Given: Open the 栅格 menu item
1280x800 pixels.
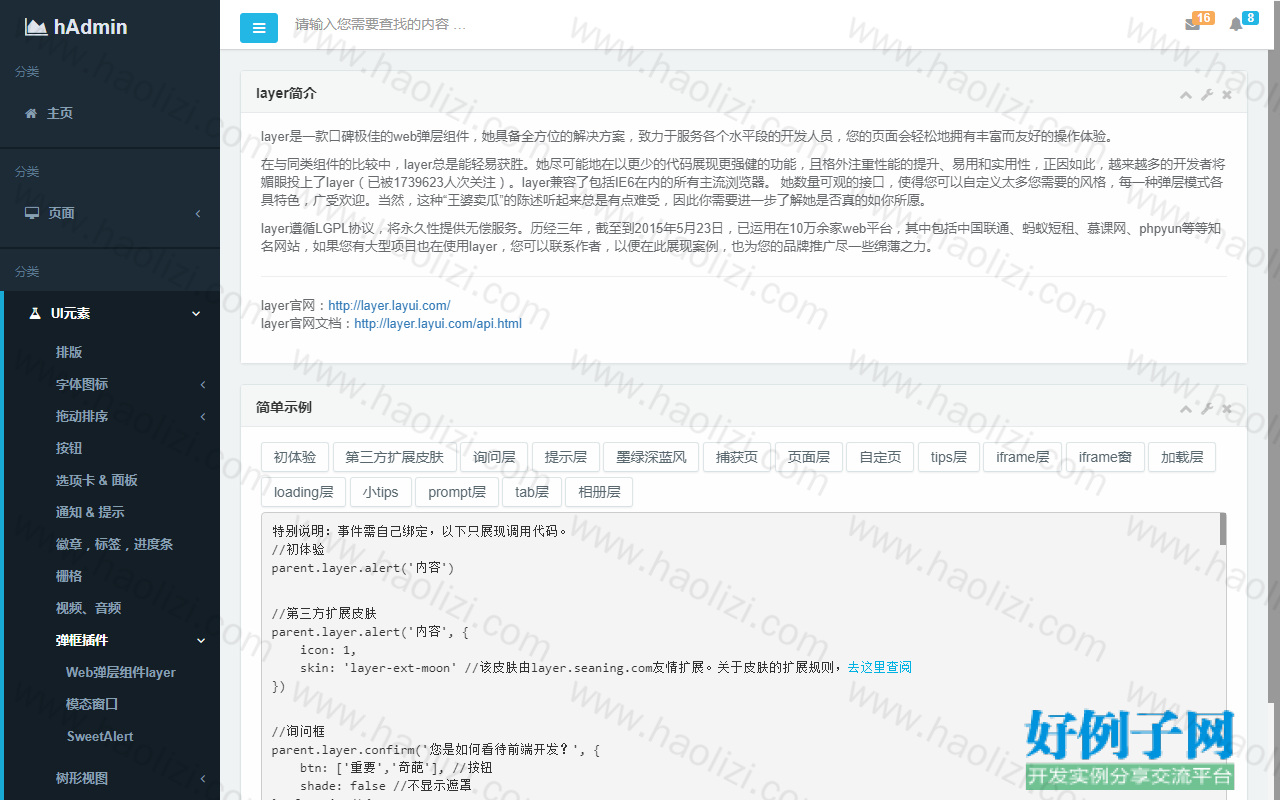Looking at the screenshot, I should pyautogui.click(x=69, y=576).
